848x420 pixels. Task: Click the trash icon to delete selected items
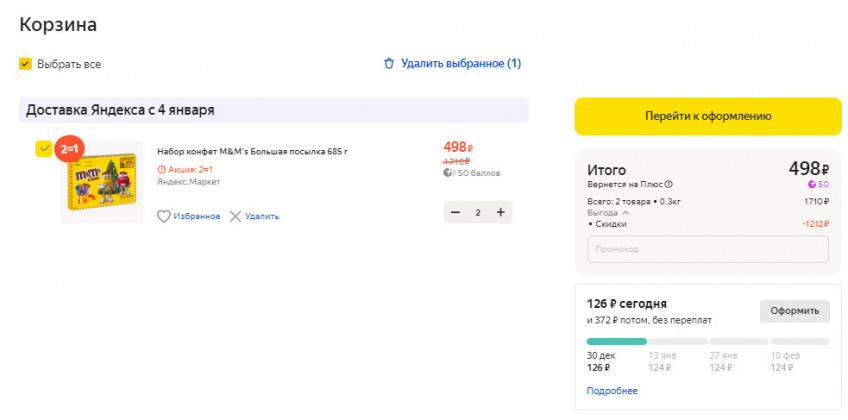(x=389, y=64)
